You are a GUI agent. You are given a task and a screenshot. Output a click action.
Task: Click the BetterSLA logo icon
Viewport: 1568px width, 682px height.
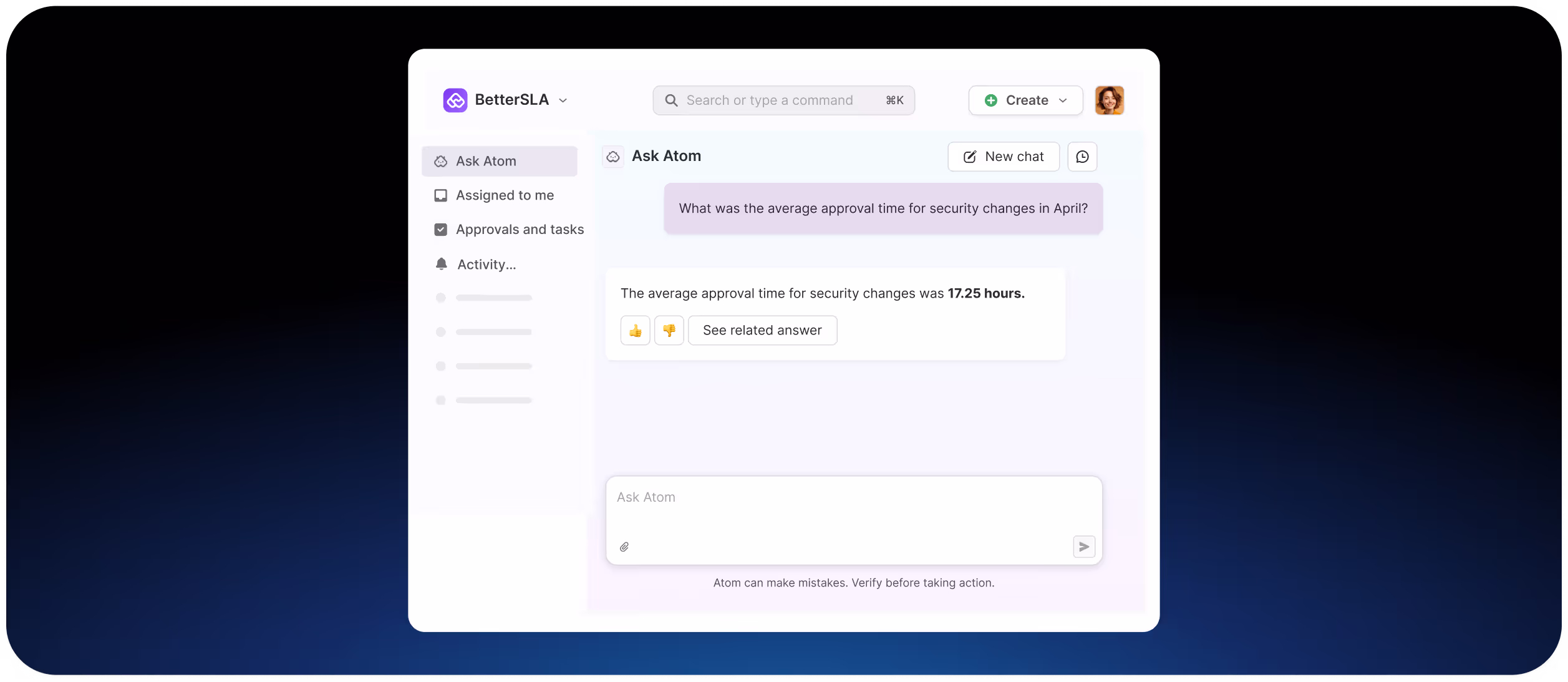[455, 100]
